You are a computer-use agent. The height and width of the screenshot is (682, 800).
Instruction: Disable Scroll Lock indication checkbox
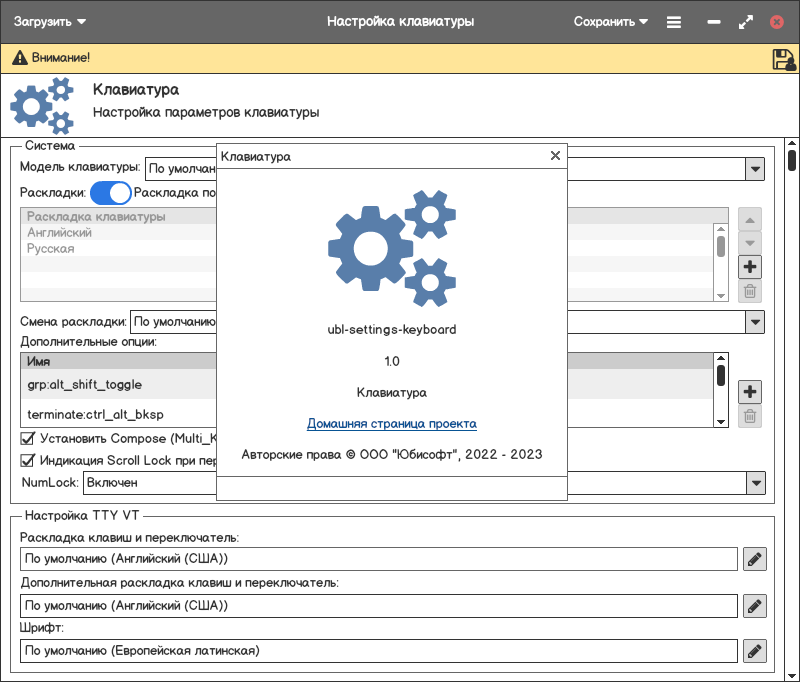click(x=28, y=461)
